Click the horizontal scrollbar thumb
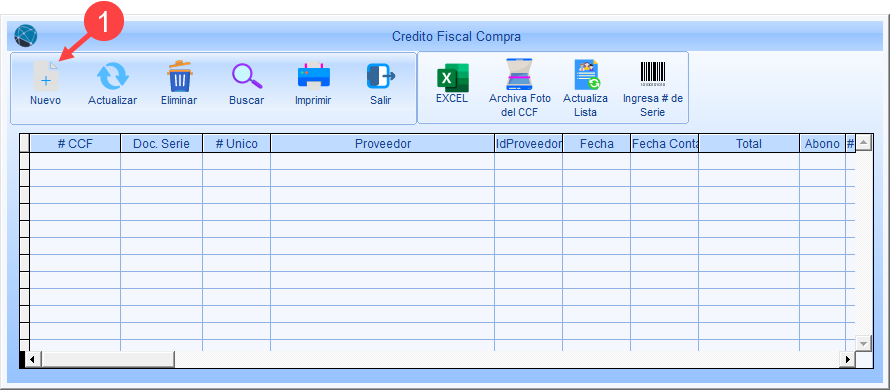This screenshot has height=390, width=890. pyautogui.click(x=108, y=359)
